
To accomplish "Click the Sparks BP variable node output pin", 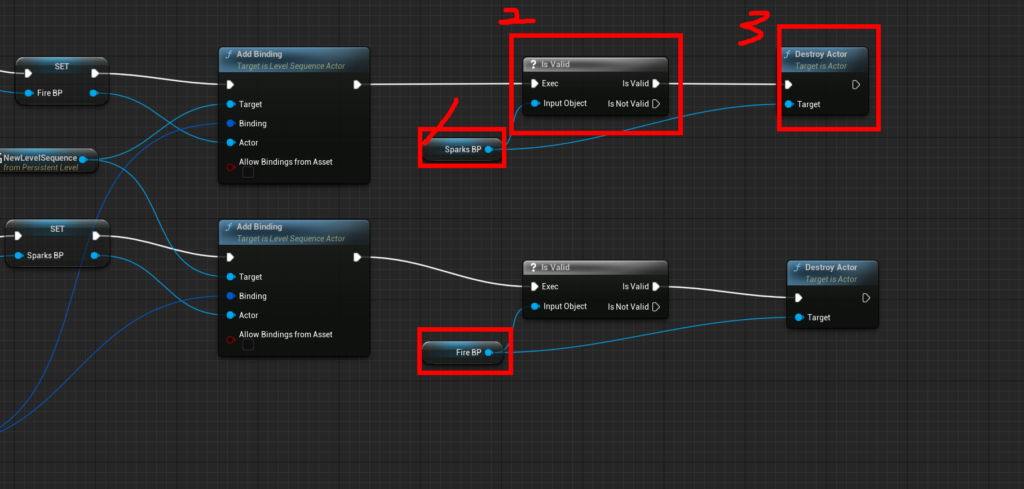I will [488, 149].
